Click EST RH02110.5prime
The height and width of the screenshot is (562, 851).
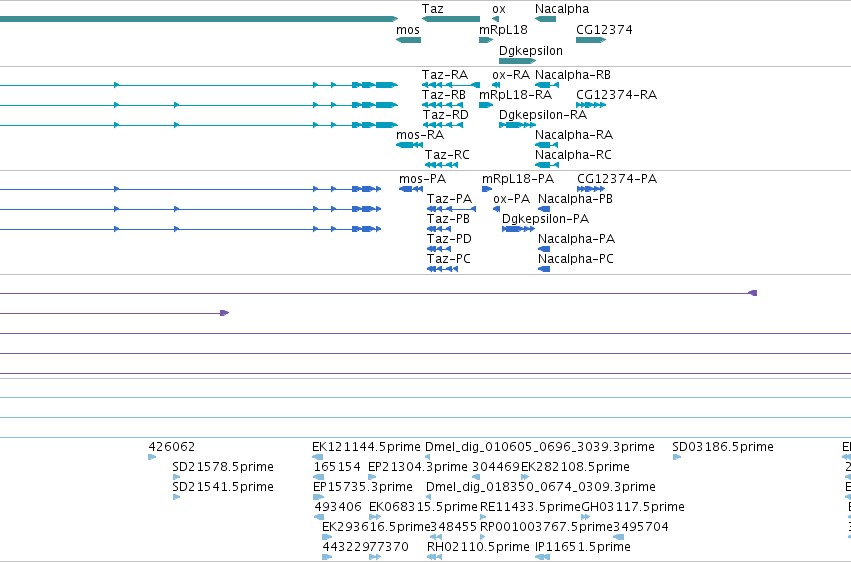point(478,547)
